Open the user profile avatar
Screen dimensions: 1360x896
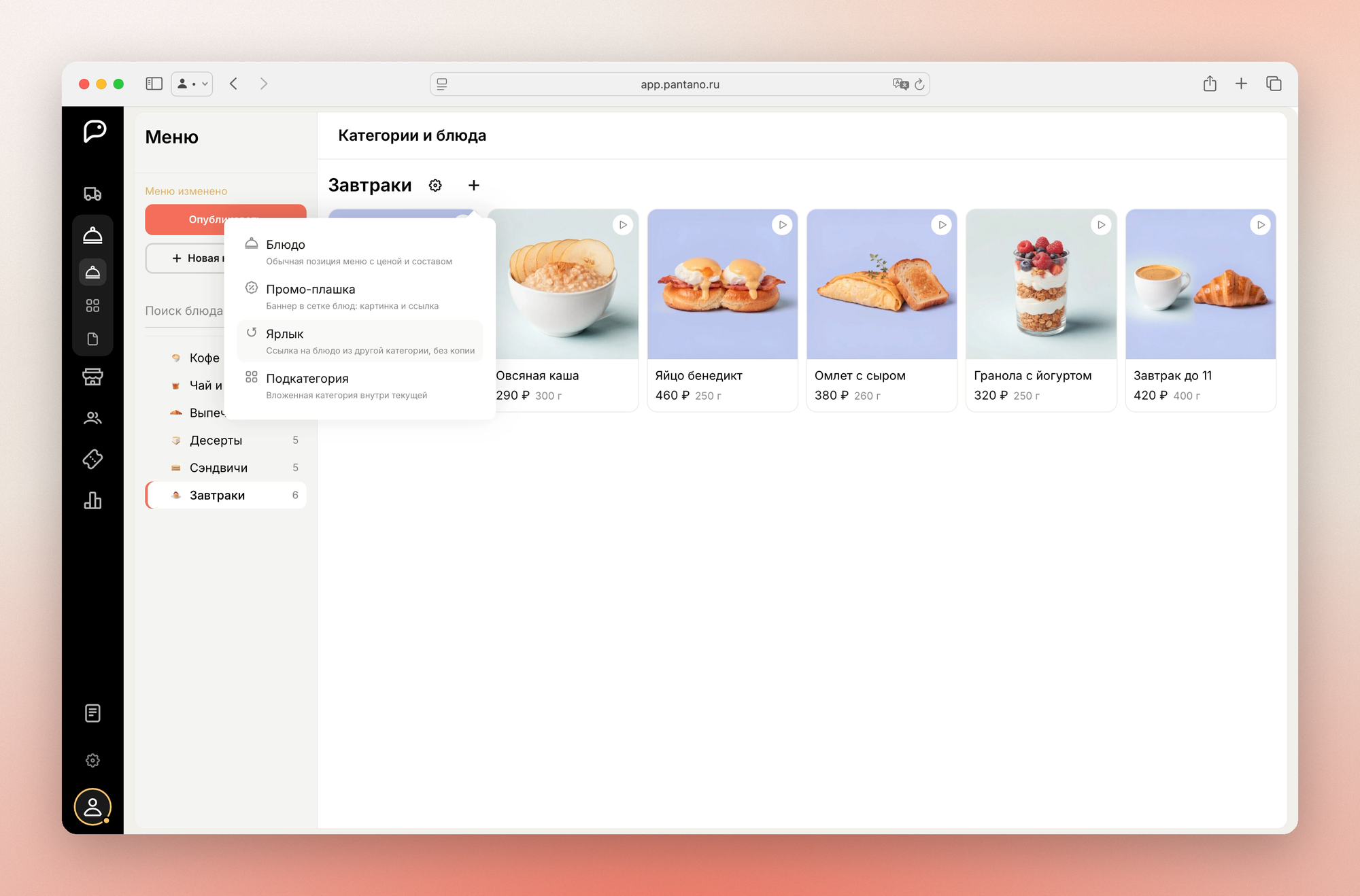pyautogui.click(x=93, y=807)
